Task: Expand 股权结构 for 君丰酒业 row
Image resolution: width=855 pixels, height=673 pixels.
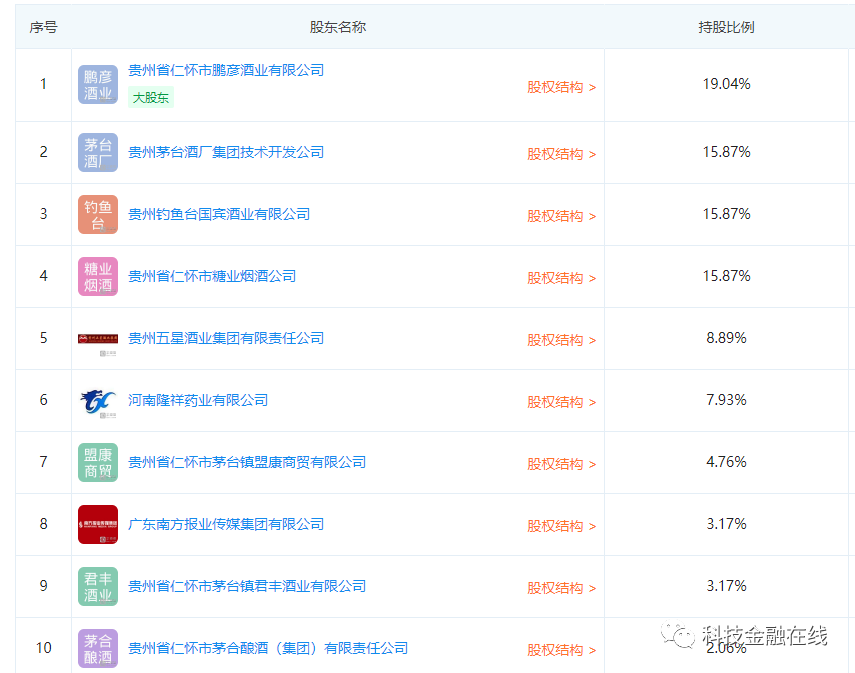Action: pos(562,589)
